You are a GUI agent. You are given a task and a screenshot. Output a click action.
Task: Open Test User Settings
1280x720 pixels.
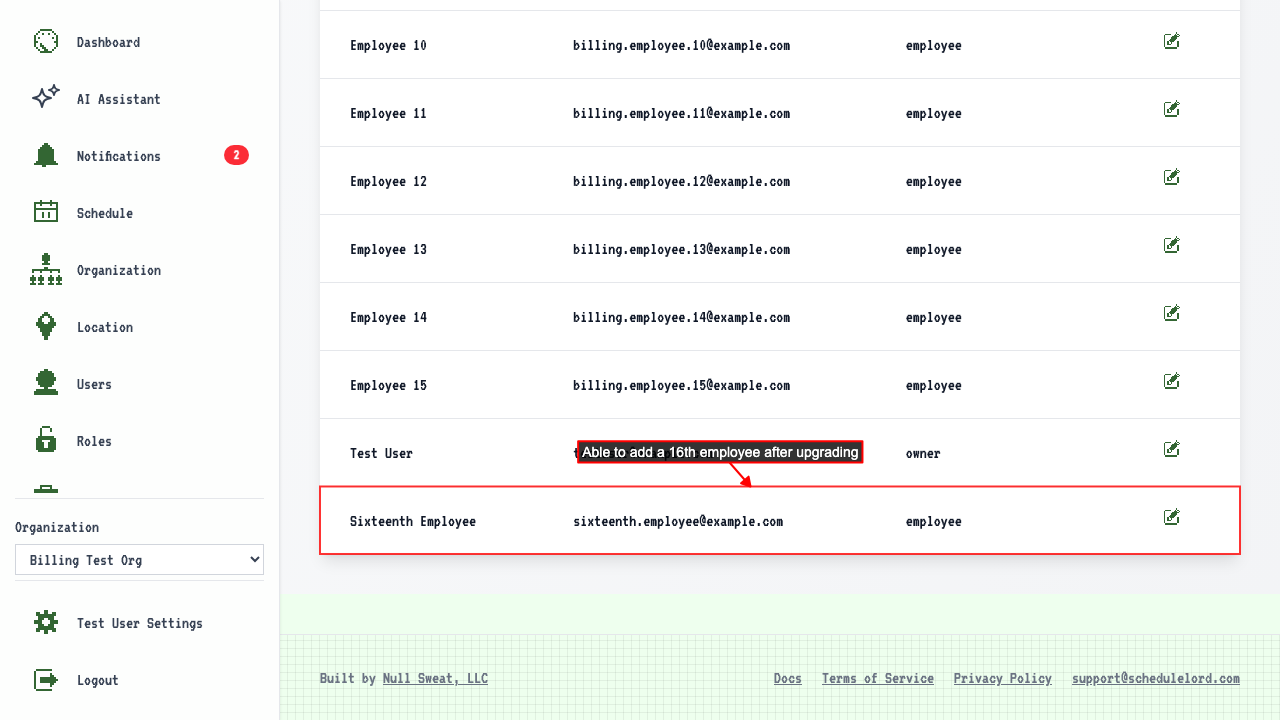coord(139,623)
